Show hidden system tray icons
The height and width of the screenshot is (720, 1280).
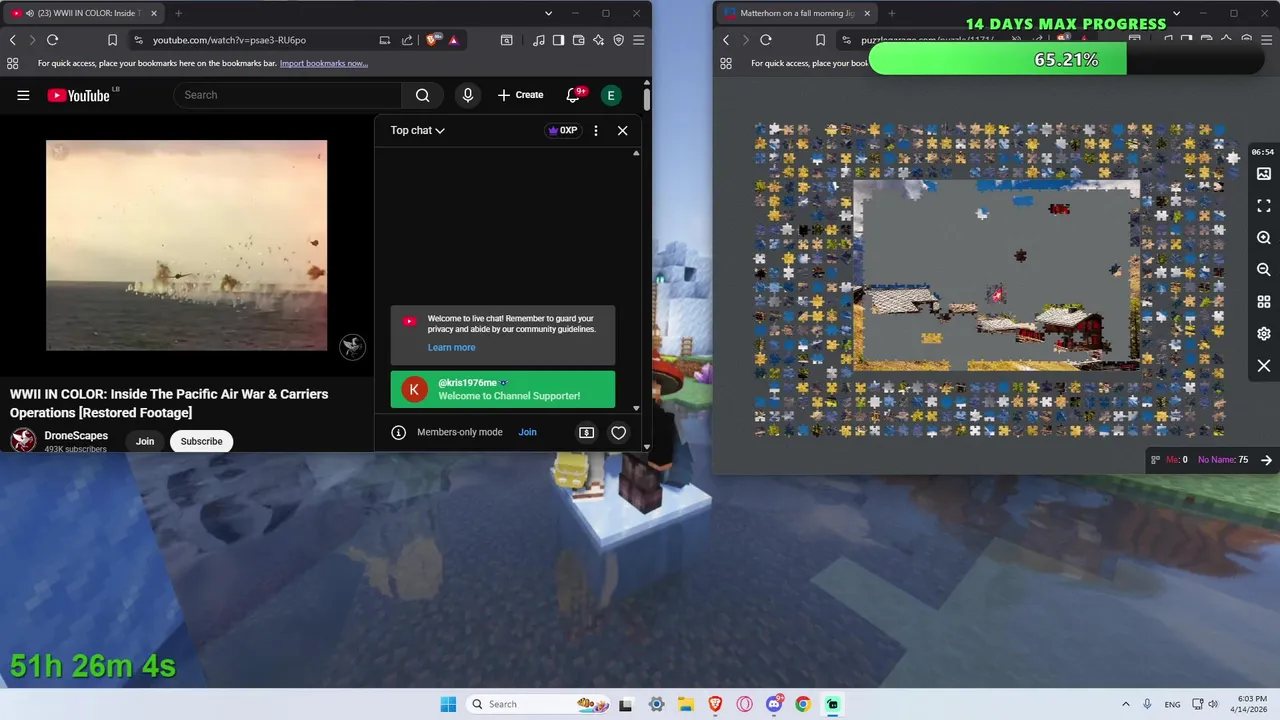point(1126,704)
